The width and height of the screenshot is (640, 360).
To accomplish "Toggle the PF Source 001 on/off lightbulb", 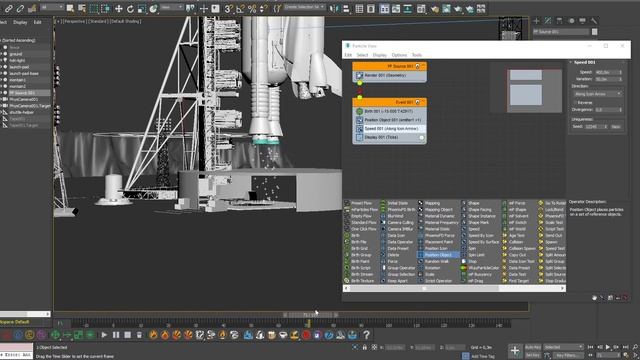I will 418,66.
